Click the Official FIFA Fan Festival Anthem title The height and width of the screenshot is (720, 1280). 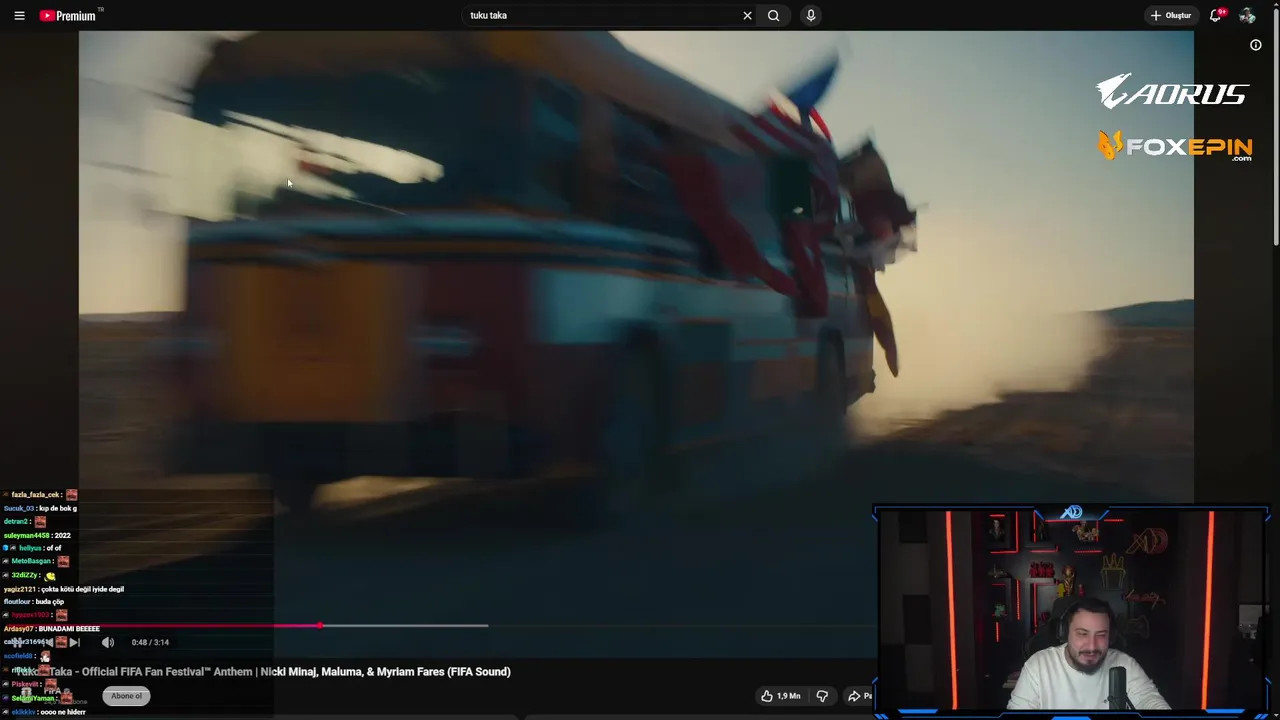pos(265,672)
